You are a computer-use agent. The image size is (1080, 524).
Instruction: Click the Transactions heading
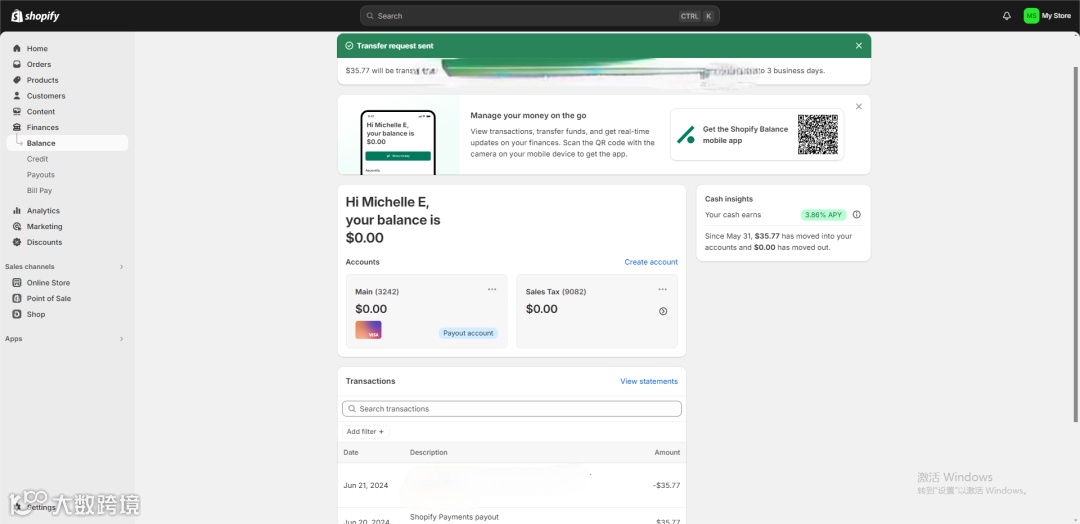tap(371, 381)
